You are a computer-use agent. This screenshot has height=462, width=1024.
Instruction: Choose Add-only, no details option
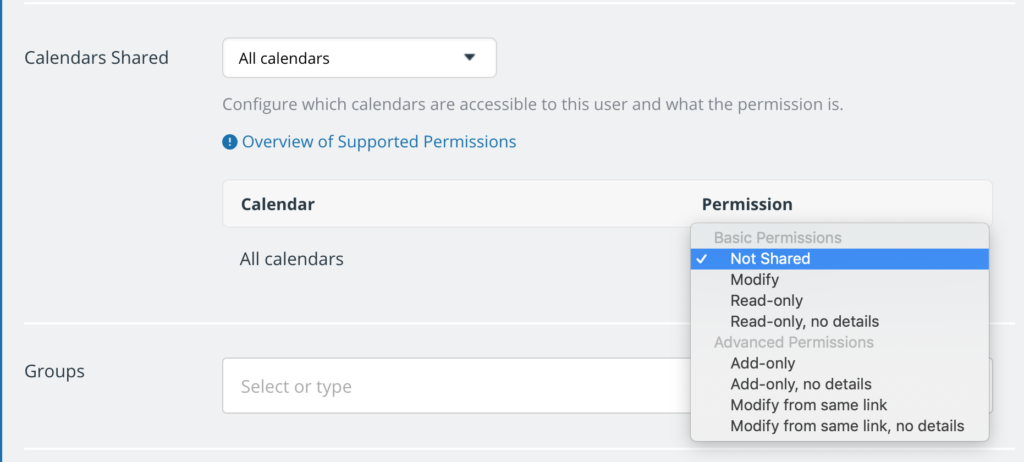(x=840, y=384)
